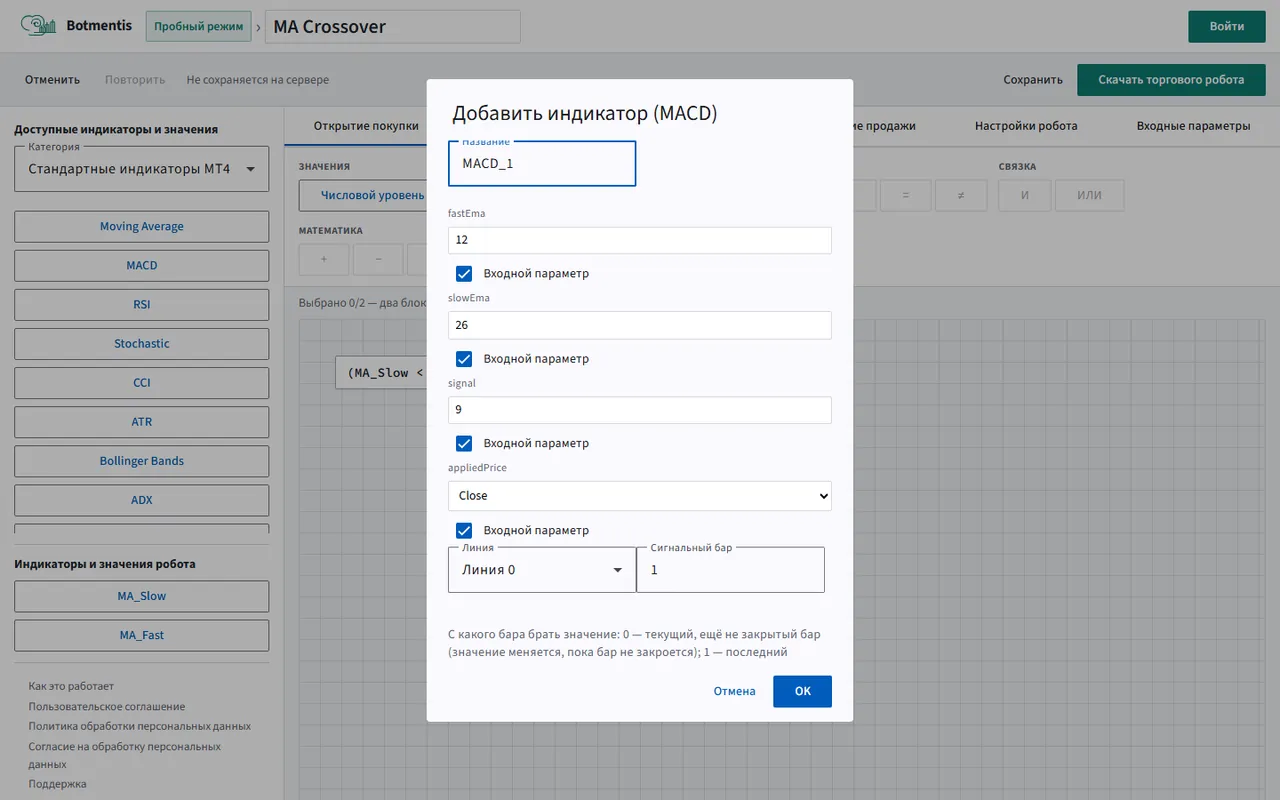Add the ATR indicator

142,422
